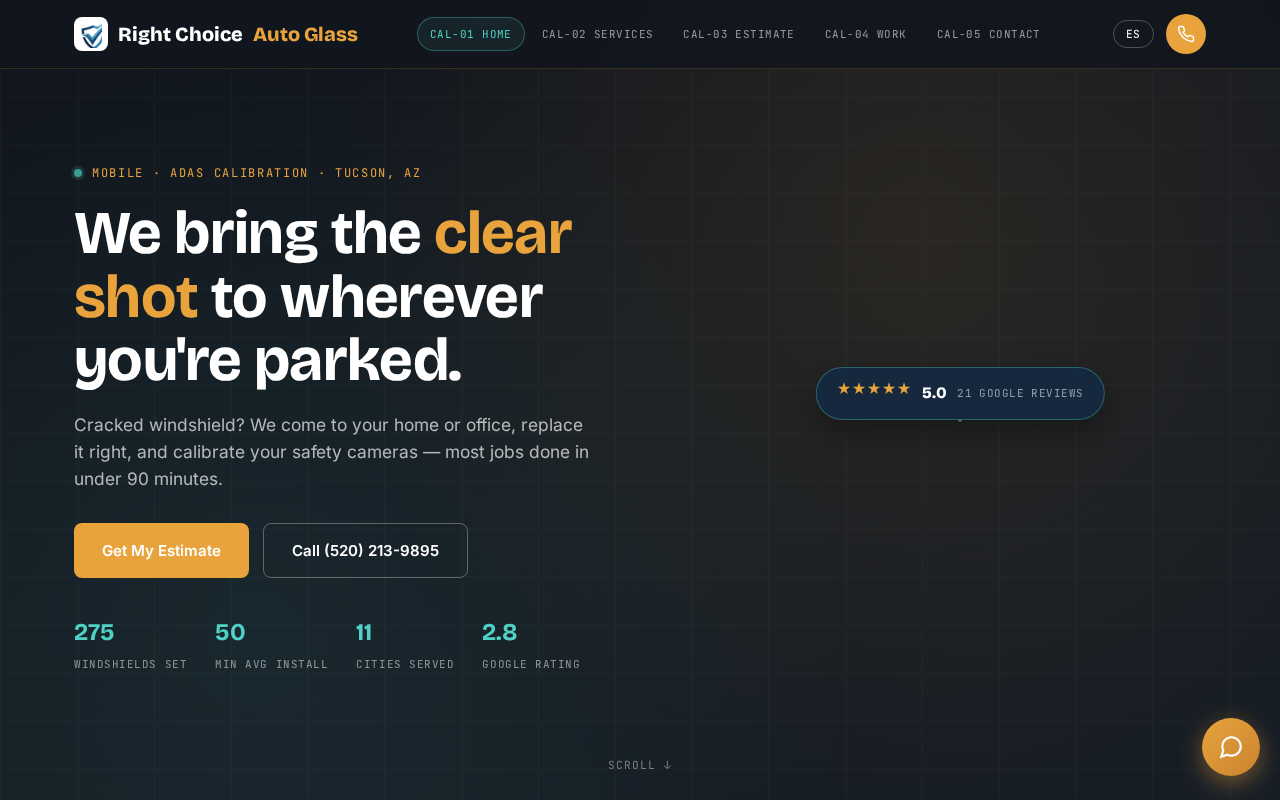Open the chat bubble widget
The width and height of the screenshot is (1280, 800).
[1231, 747]
